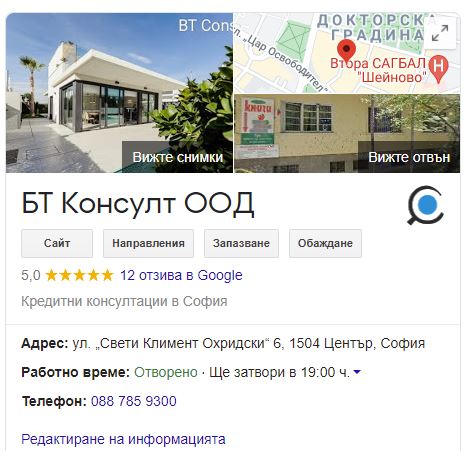Open the 12 отзива в Google link
Screen dimensions: 470x451
point(181,276)
